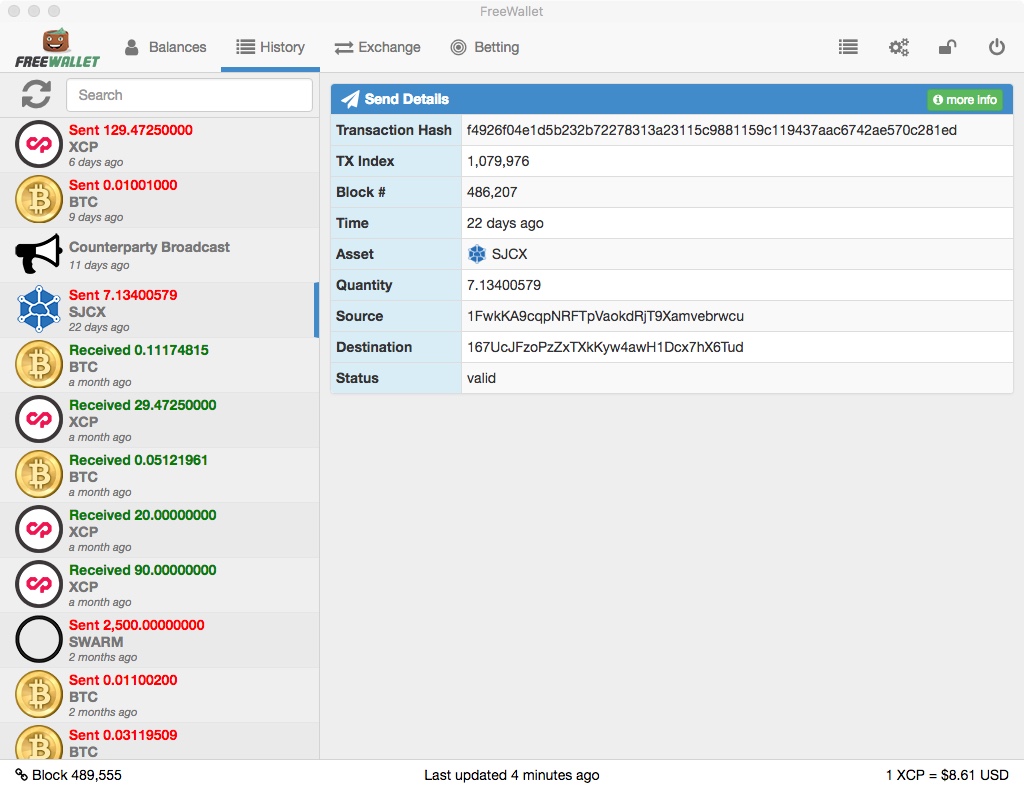Select the Received 0.05121961 BTC transaction
This screenshot has width=1024, height=790.
coord(159,475)
